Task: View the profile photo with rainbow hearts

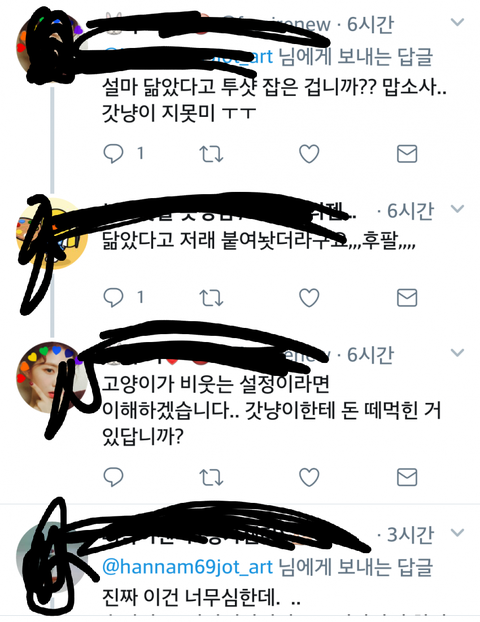Action: (x=52, y=378)
